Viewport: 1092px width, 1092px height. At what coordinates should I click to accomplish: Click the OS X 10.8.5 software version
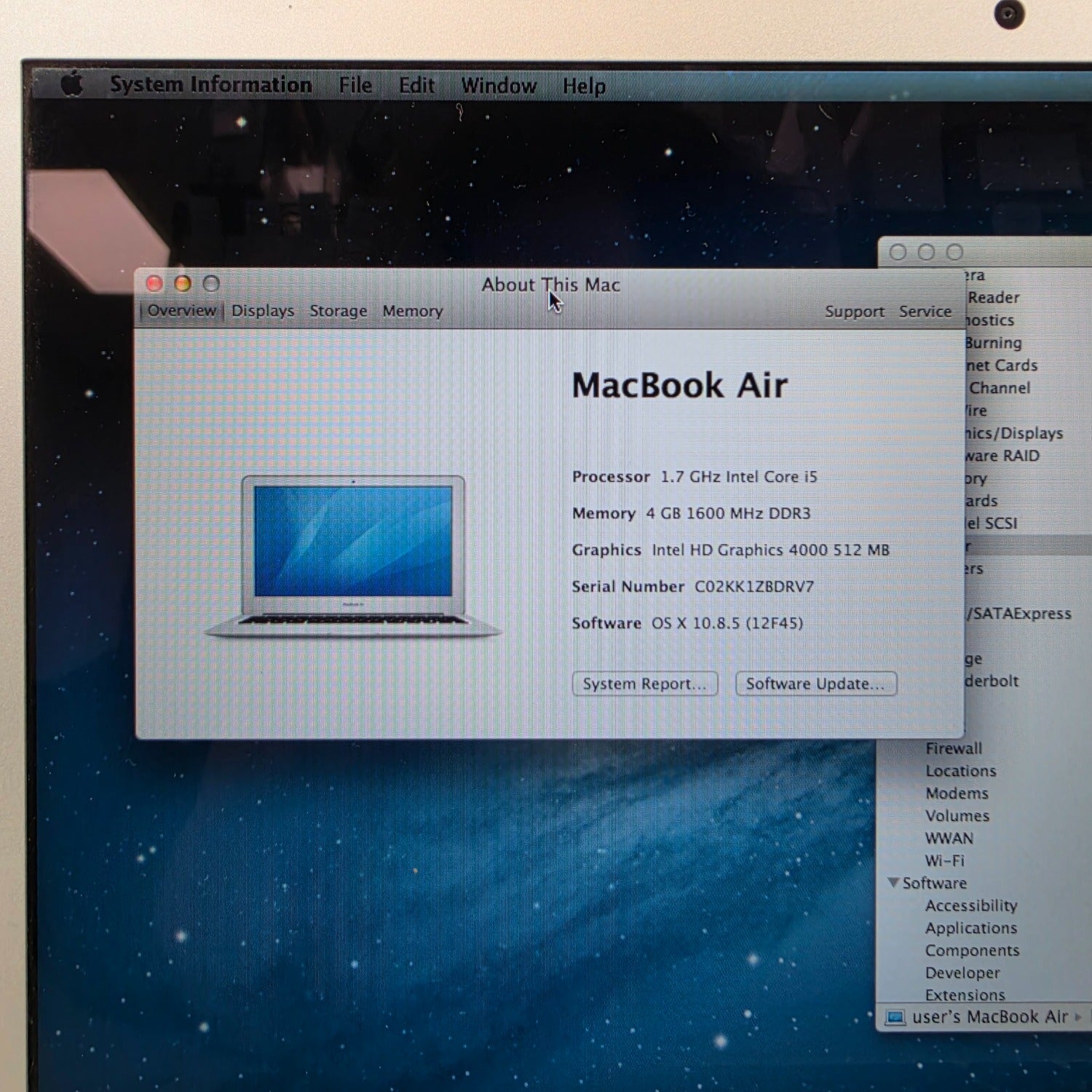click(727, 623)
